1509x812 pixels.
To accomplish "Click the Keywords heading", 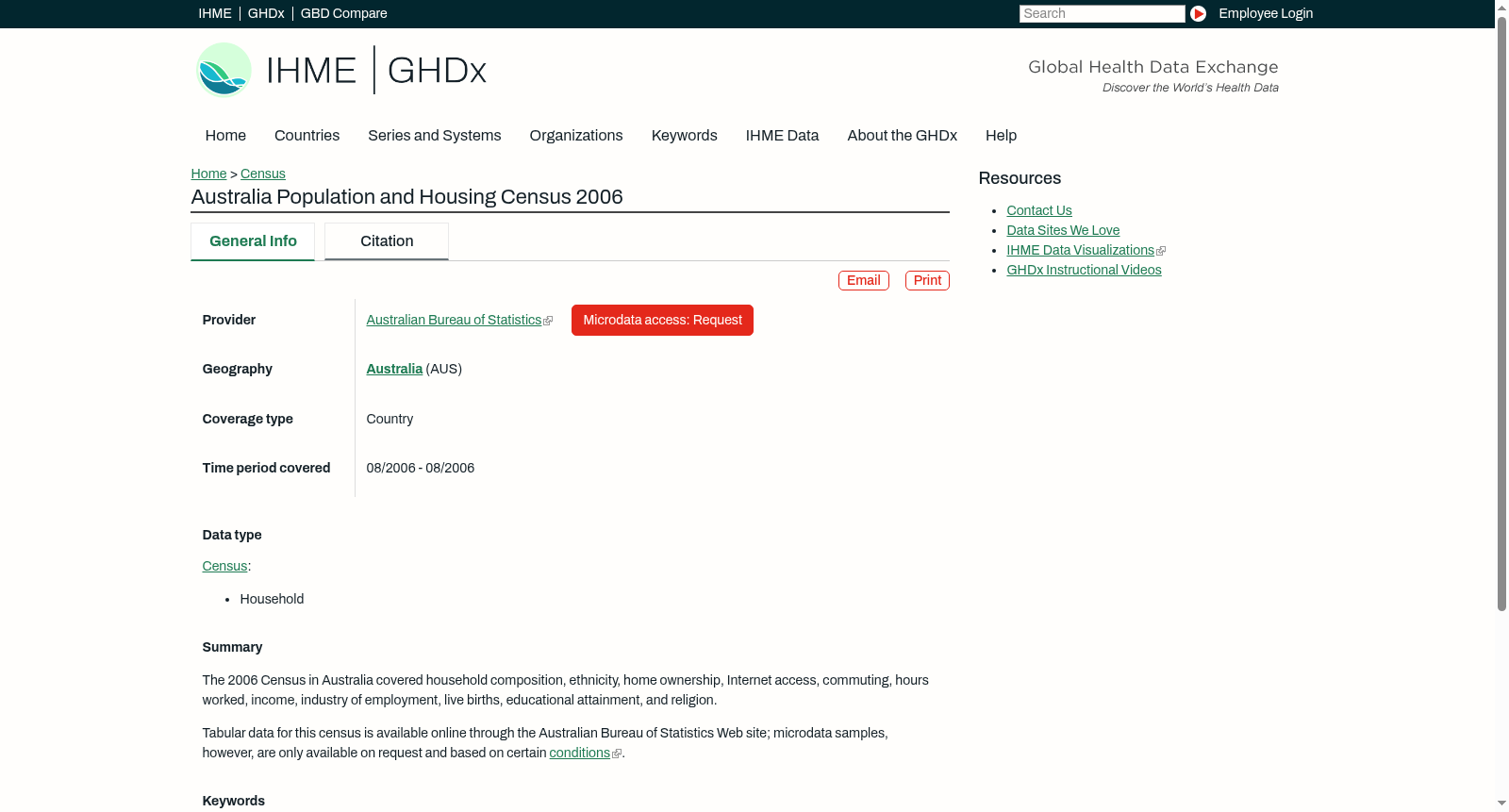I will point(234,801).
